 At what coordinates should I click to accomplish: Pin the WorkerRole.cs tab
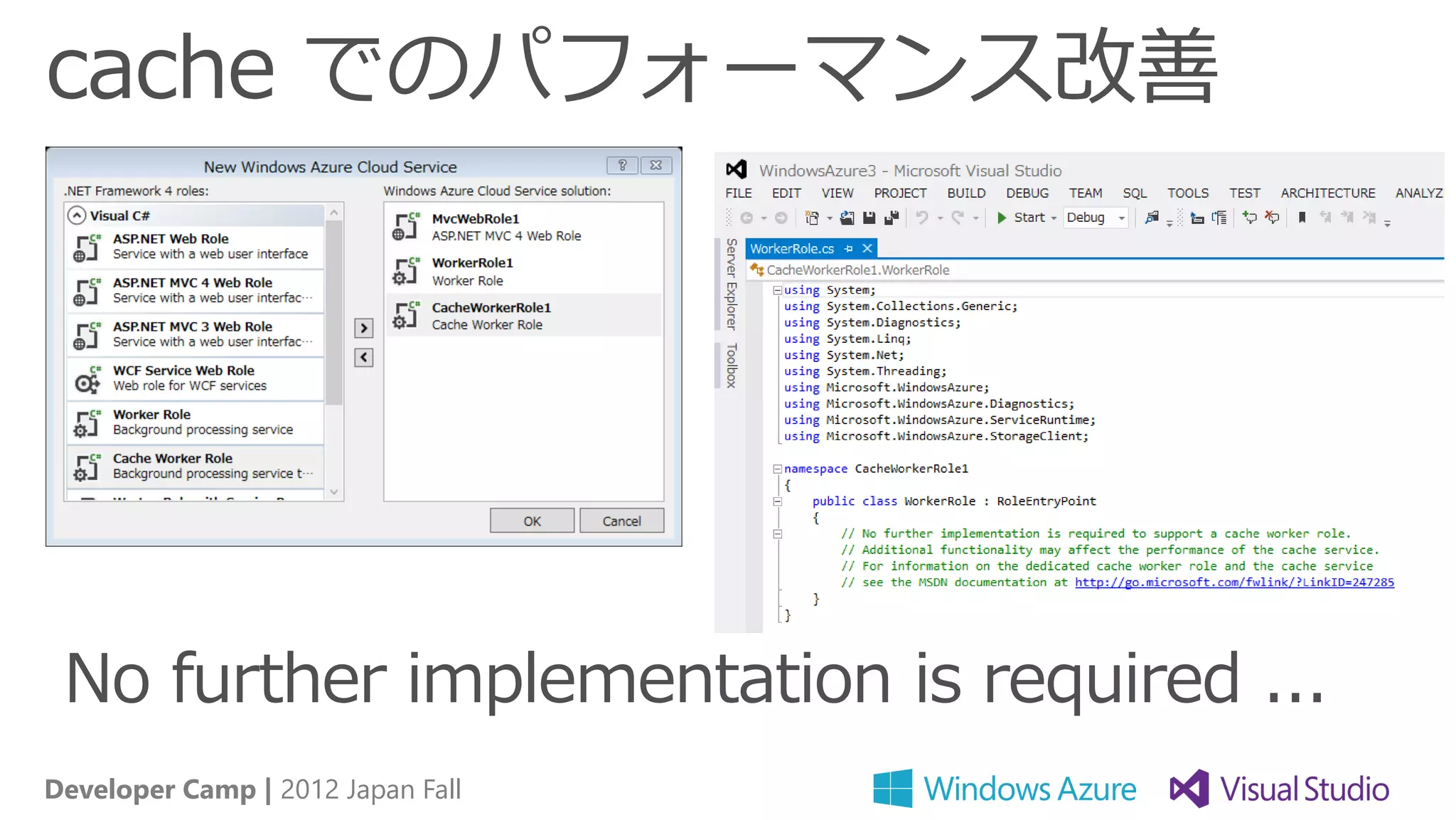(x=848, y=249)
